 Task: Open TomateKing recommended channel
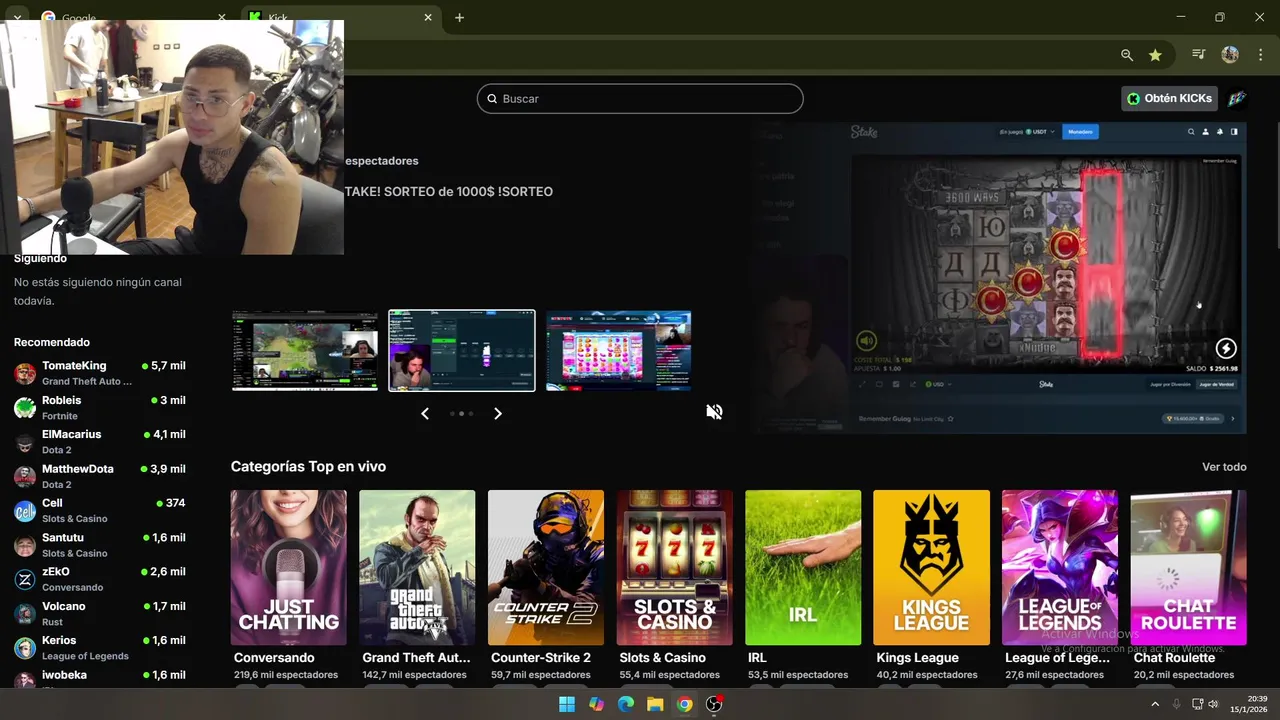click(100, 373)
